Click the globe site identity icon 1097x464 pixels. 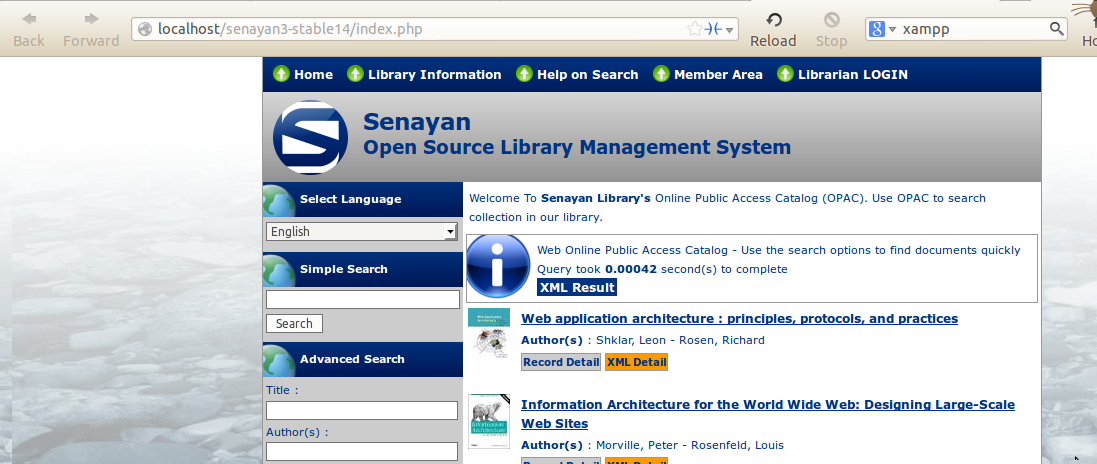(x=145, y=29)
